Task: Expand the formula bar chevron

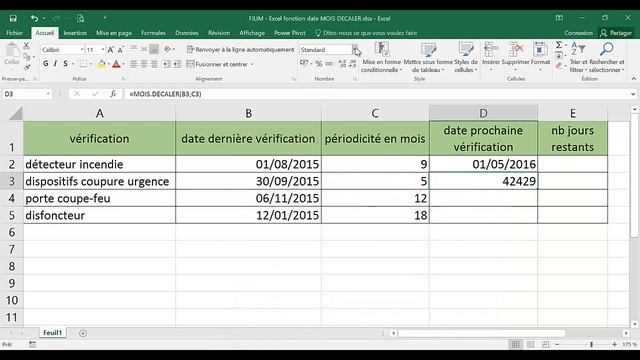Action: [x=633, y=94]
